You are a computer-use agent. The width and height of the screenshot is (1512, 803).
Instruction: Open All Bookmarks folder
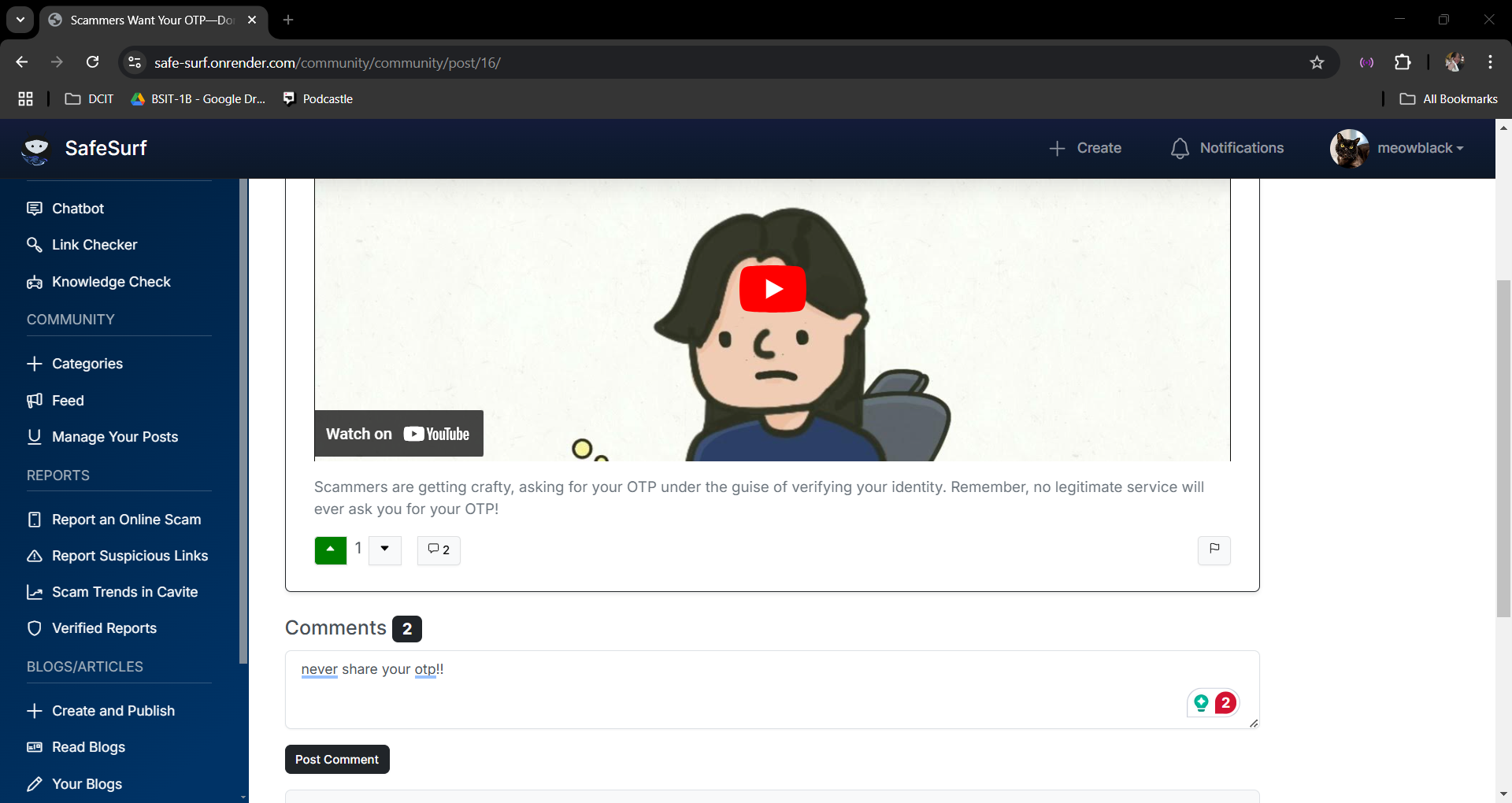tap(1449, 99)
